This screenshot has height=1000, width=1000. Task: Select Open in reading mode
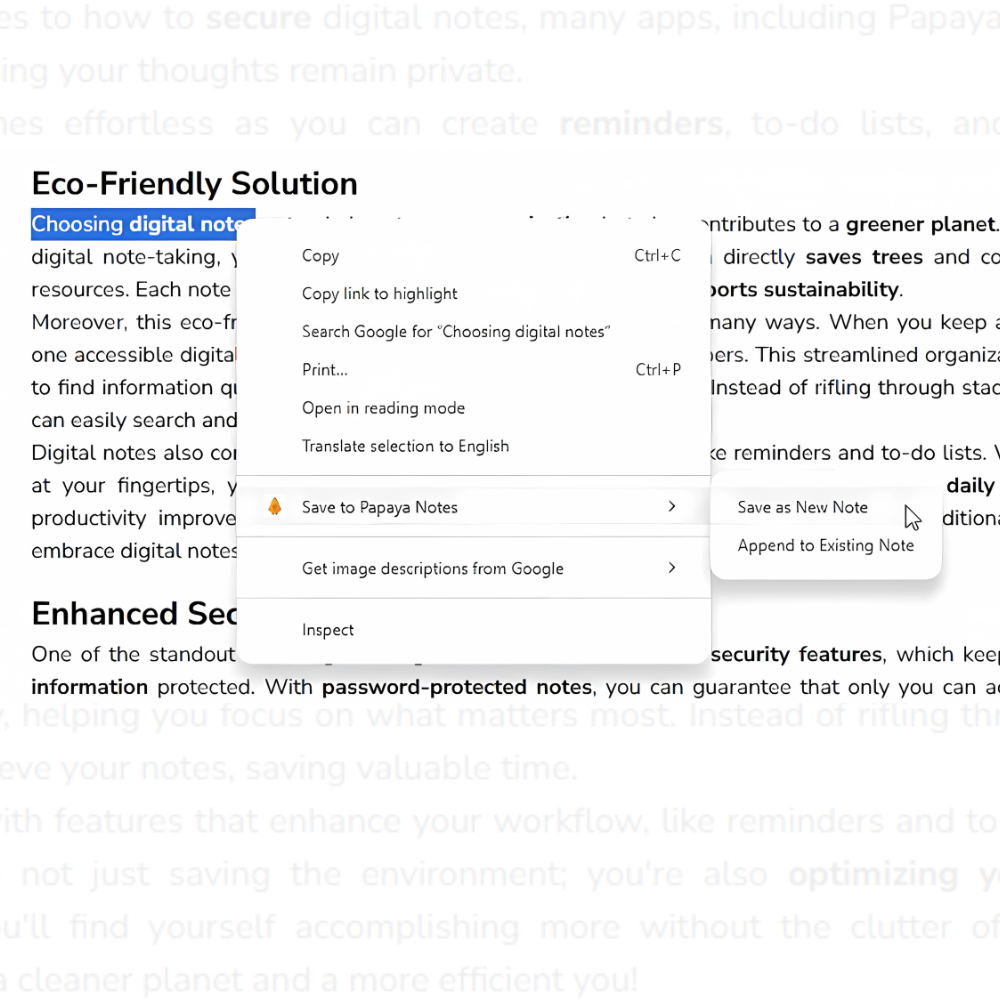pos(383,408)
